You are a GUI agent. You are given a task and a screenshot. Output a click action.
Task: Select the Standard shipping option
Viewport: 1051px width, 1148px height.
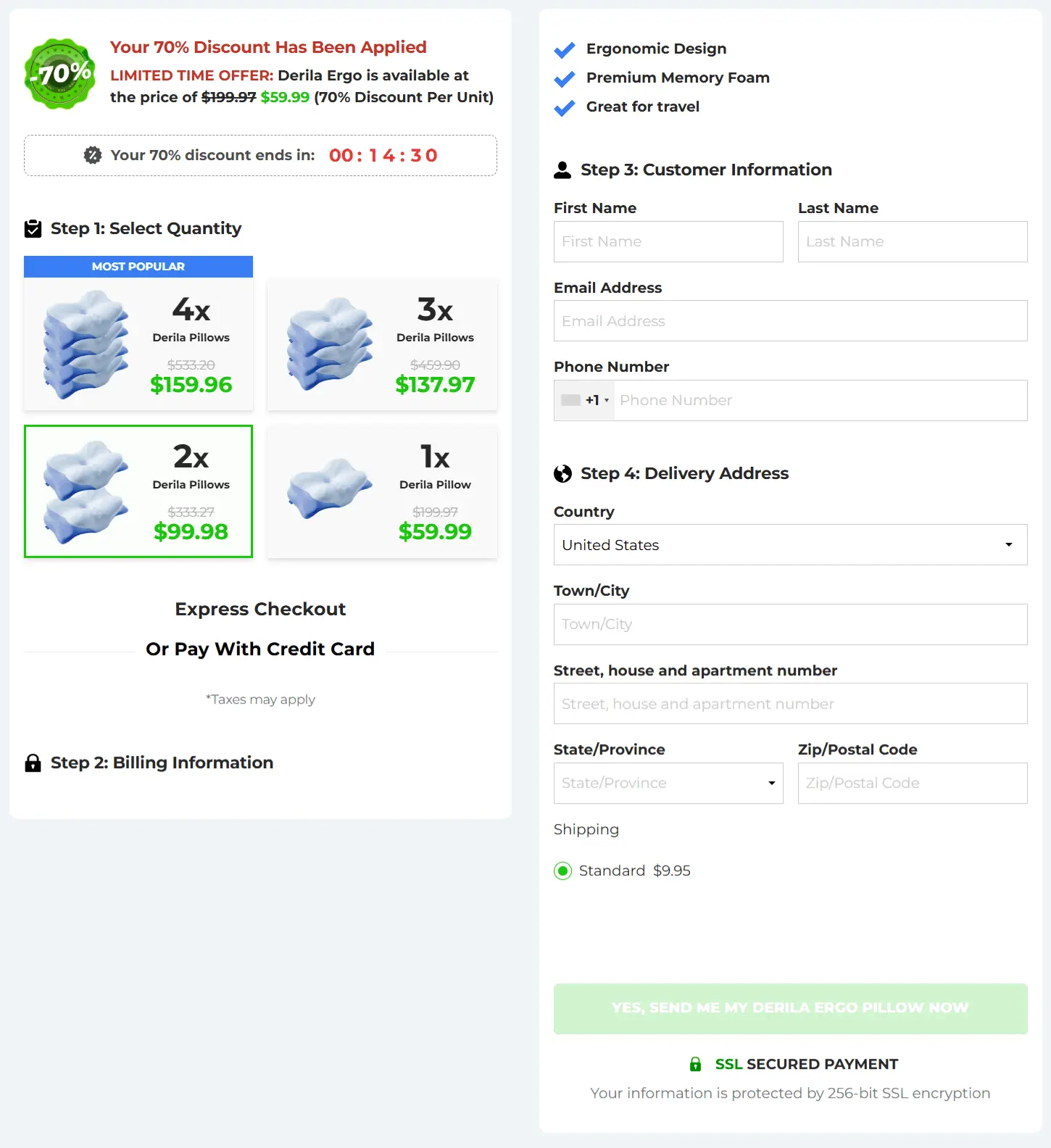tap(562, 870)
